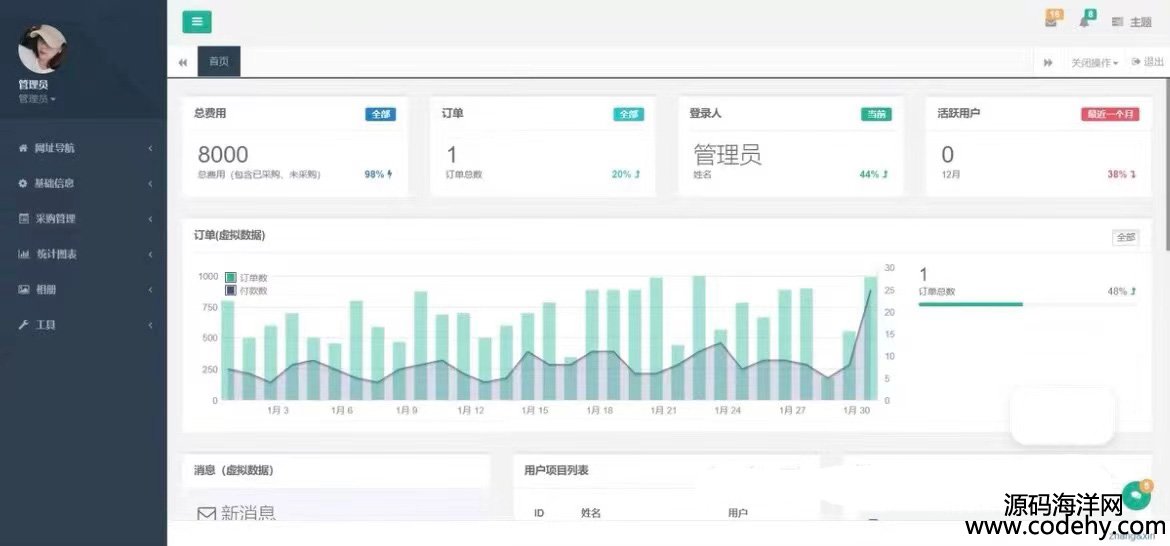Open the 管理员 user dropdown under avatar
This screenshot has height=546, width=1170.
tap(38, 99)
